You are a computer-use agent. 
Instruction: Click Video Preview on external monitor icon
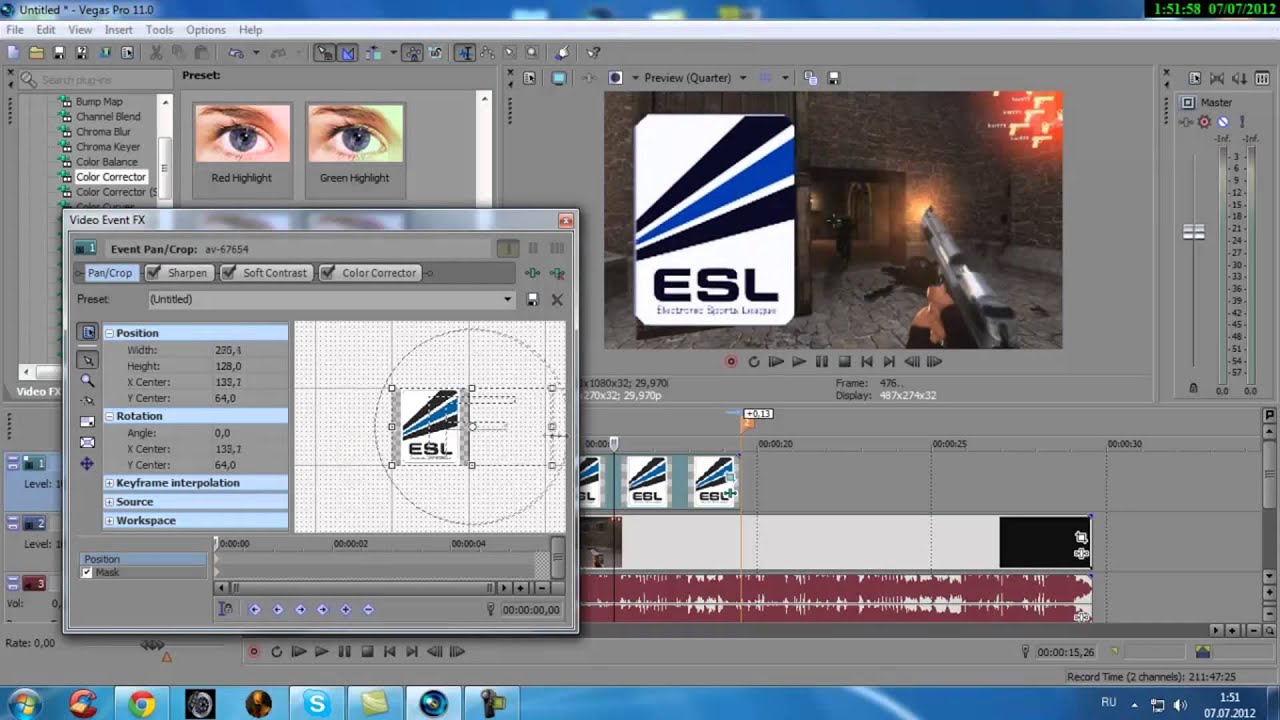(559, 78)
